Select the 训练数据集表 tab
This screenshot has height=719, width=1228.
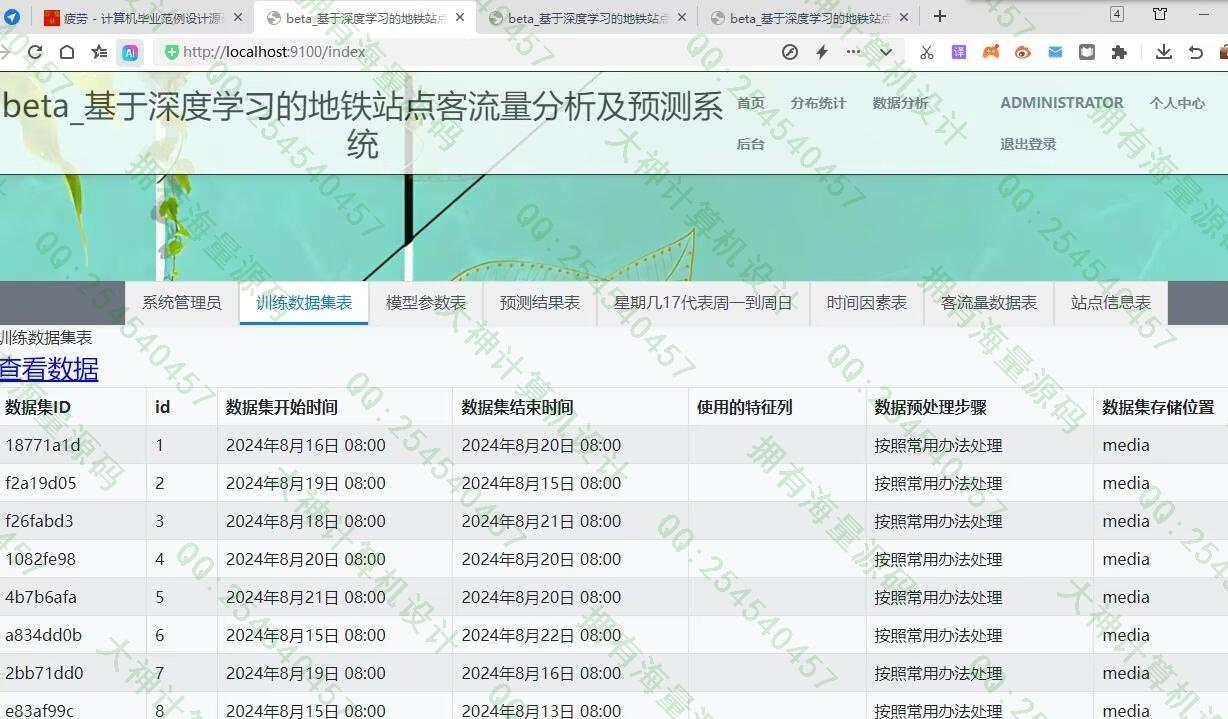[x=304, y=303]
